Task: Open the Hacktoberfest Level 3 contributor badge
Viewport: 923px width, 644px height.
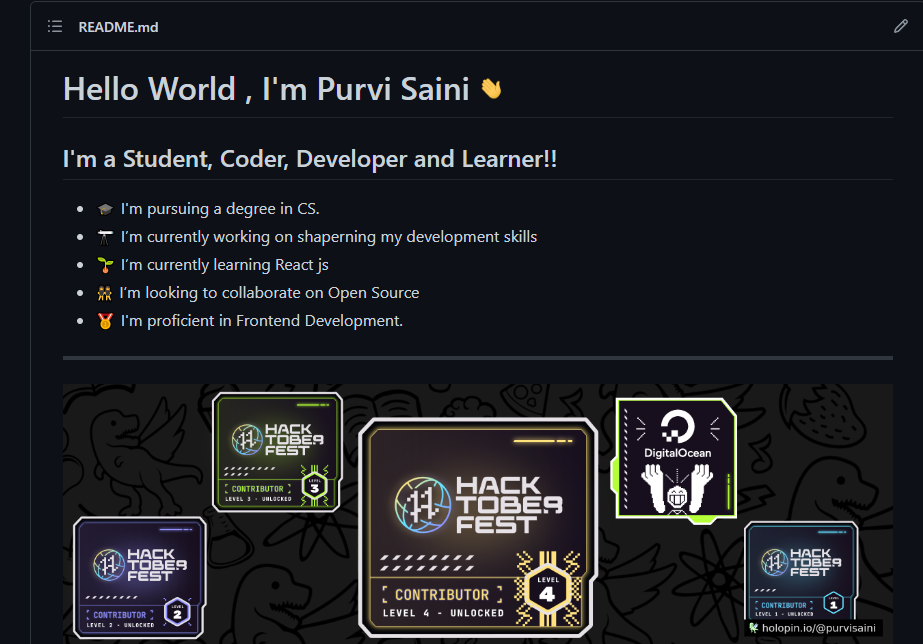Action: pyautogui.click(x=277, y=452)
